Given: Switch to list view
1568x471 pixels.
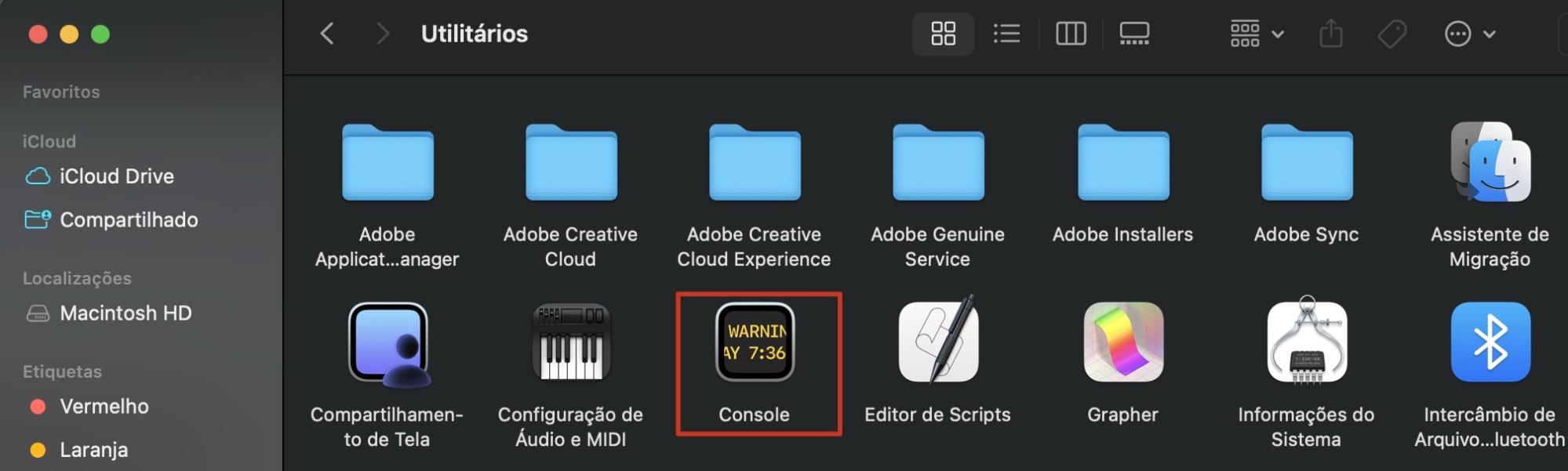Looking at the screenshot, I should point(1006,34).
